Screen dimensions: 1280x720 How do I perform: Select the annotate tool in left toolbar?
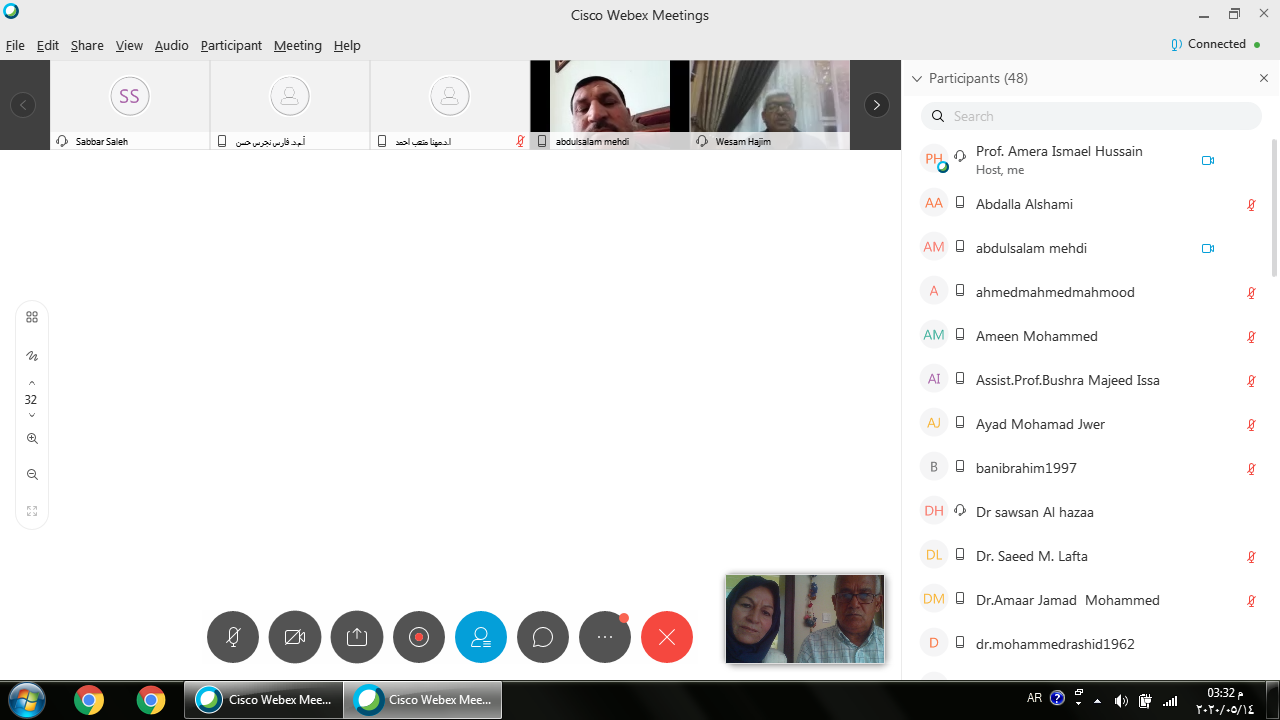(32, 356)
